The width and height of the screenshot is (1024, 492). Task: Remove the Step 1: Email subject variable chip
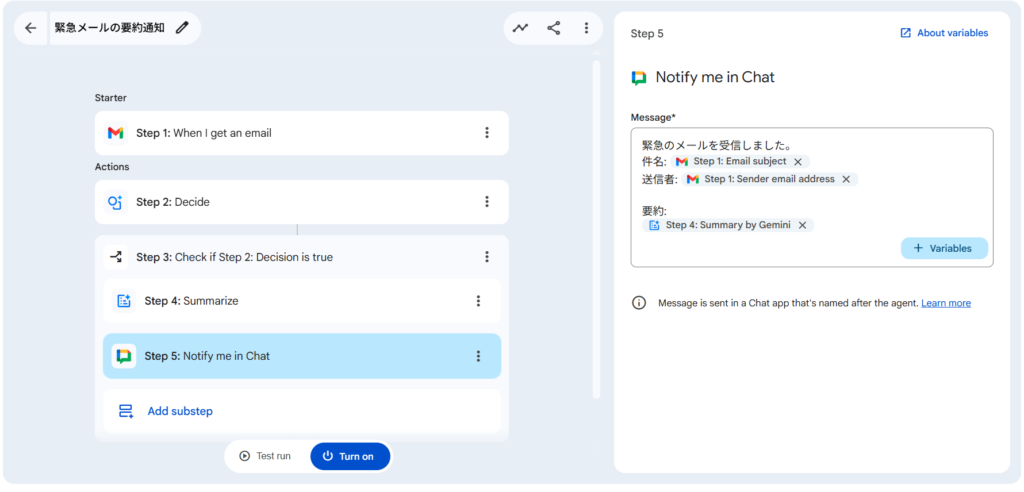(798, 162)
